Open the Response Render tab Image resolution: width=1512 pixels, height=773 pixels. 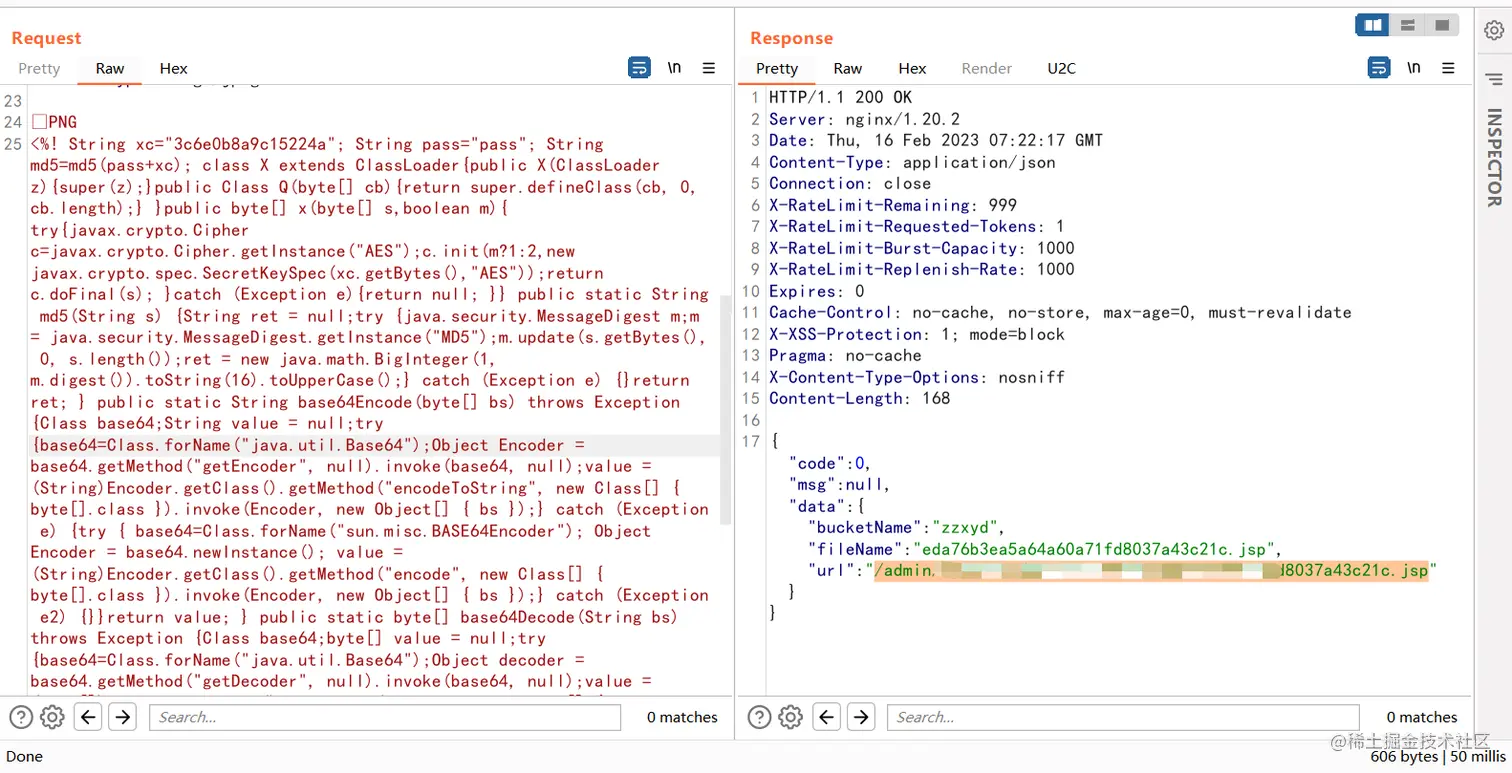pyautogui.click(x=986, y=68)
